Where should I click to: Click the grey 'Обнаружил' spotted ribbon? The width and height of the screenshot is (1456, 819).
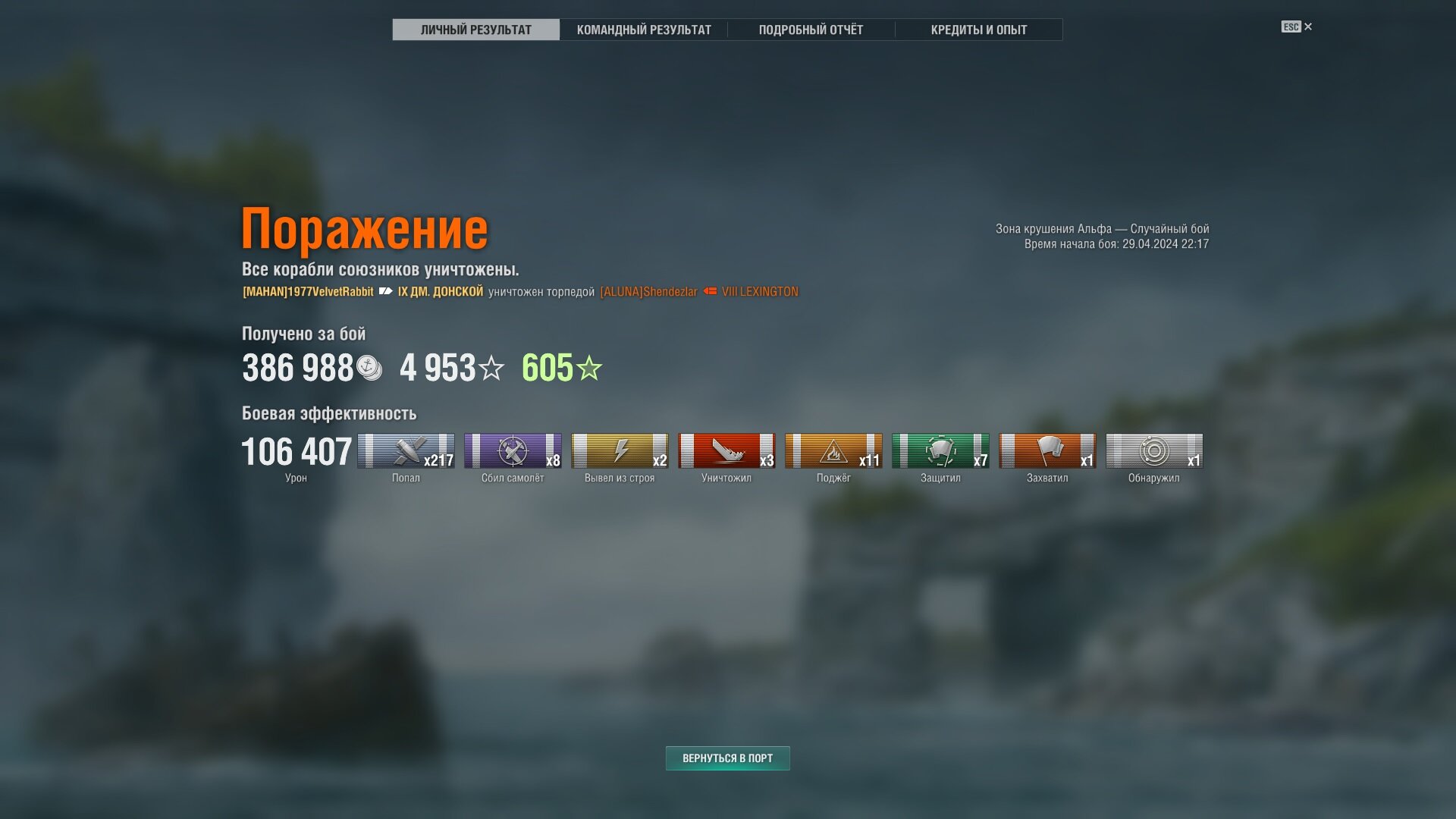click(x=1154, y=450)
